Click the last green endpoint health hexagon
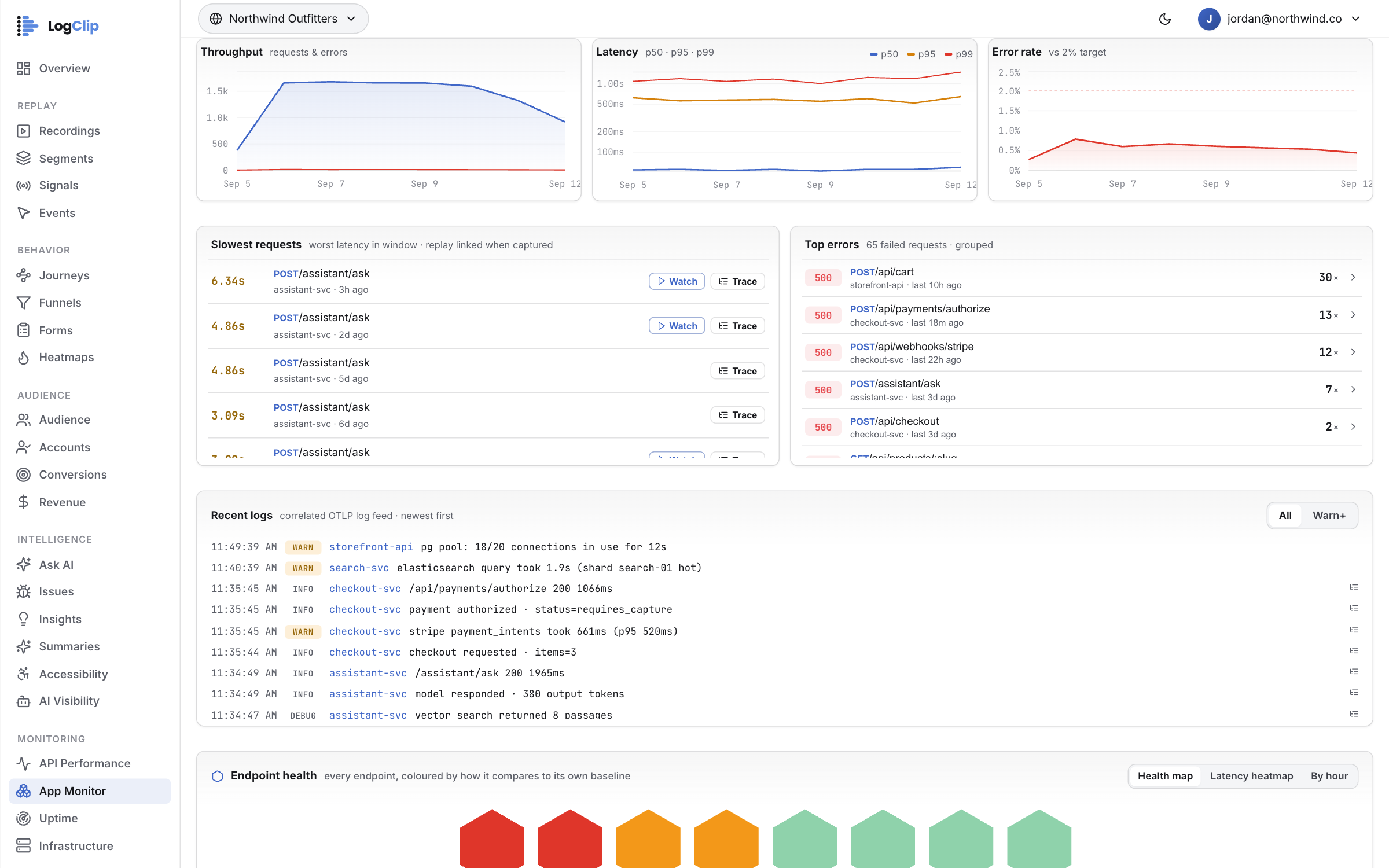1389x868 pixels. [x=1039, y=839]
